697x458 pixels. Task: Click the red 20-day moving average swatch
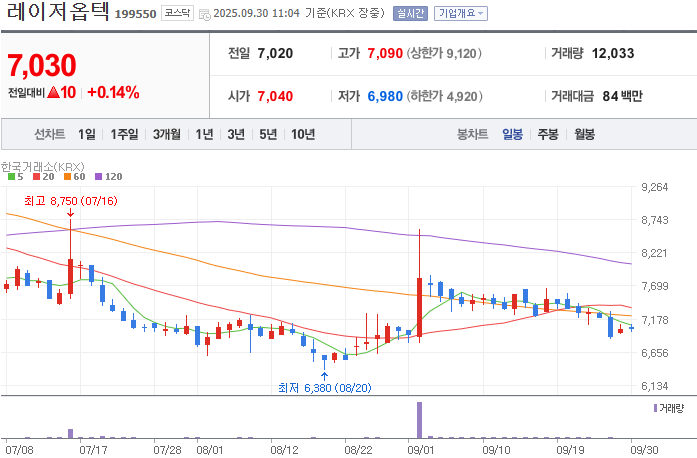36,177
